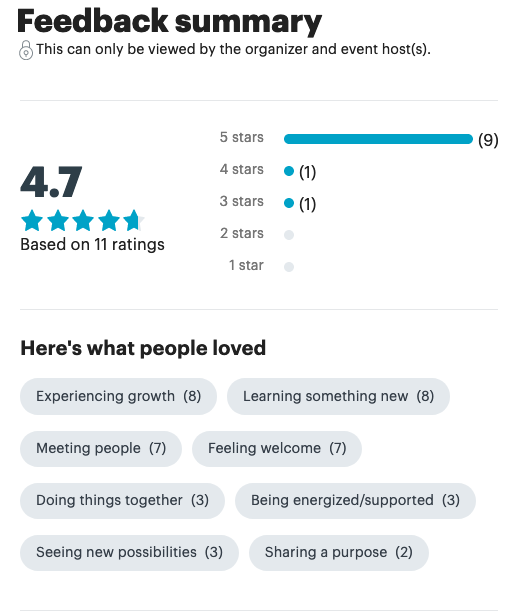Screen dimensions: 518x613
Task: Click the 3 stars blue dot
Action: 289,203
